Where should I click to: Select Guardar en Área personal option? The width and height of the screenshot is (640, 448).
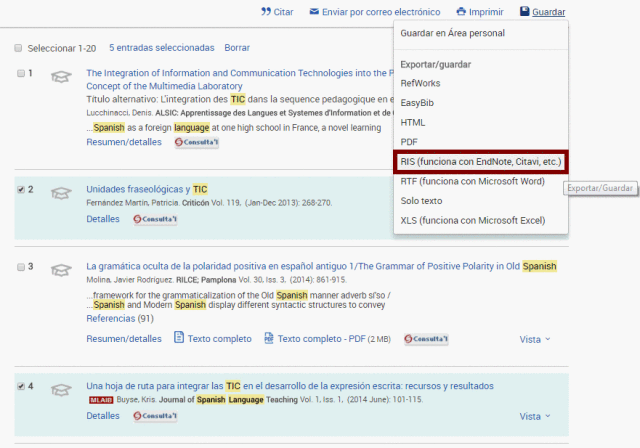tap(452, 33)
